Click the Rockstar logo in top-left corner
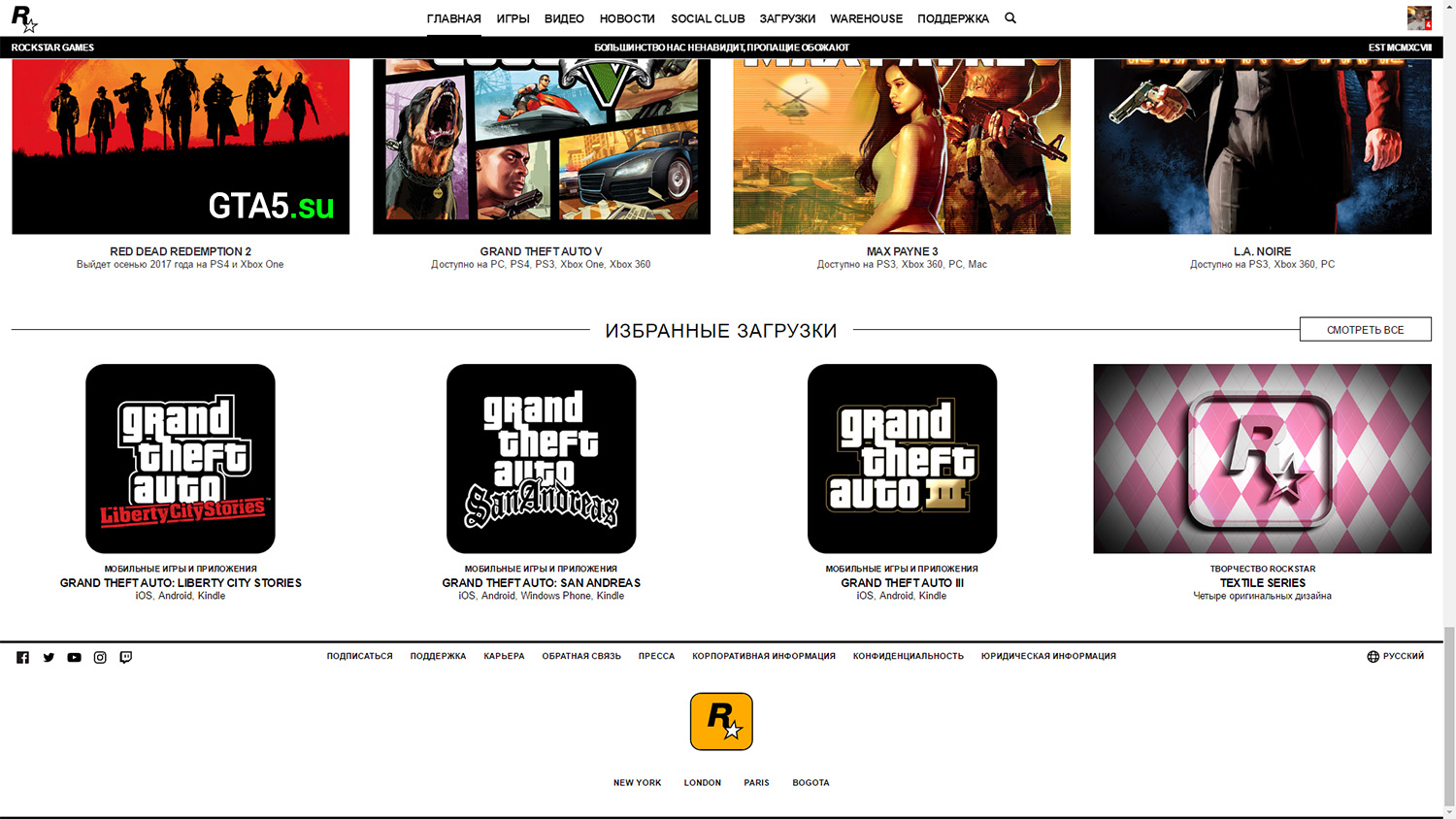Screen dimensions: 1456x819 pos(23,18)
